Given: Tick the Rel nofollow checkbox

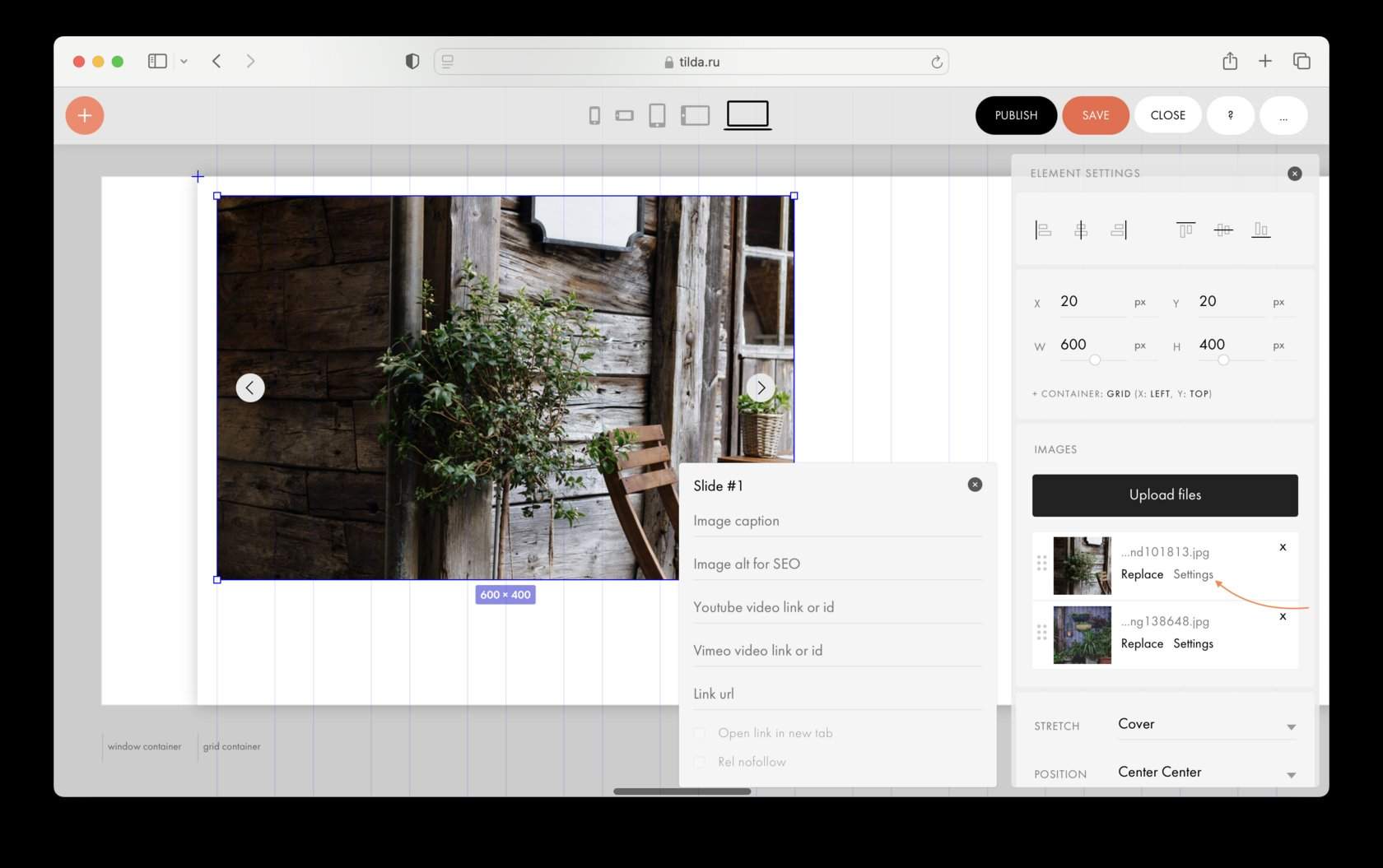Looking at the screenshot, I should point(701,762).
